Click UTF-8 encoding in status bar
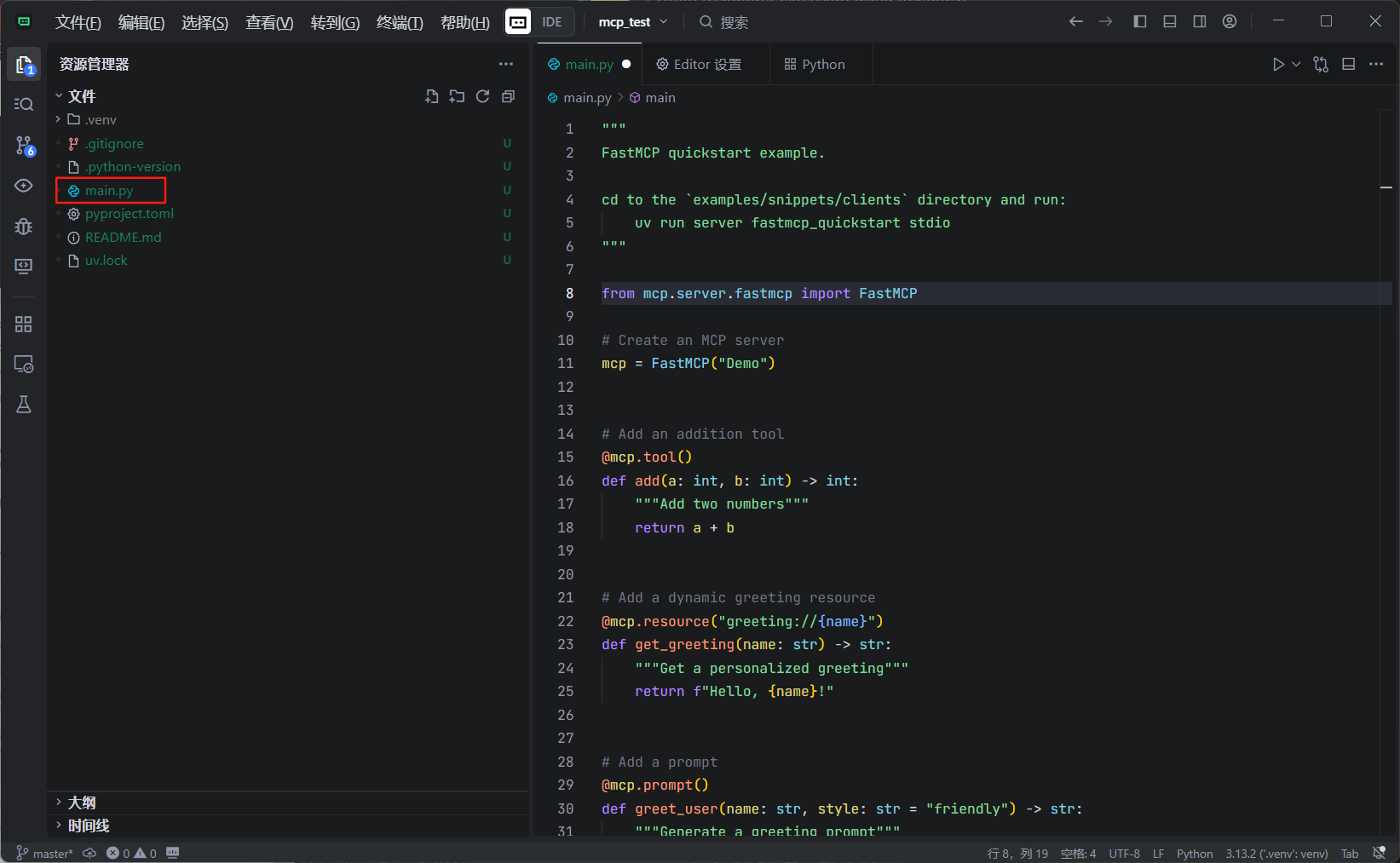 pyautogui.click(x=1124, y=854)
